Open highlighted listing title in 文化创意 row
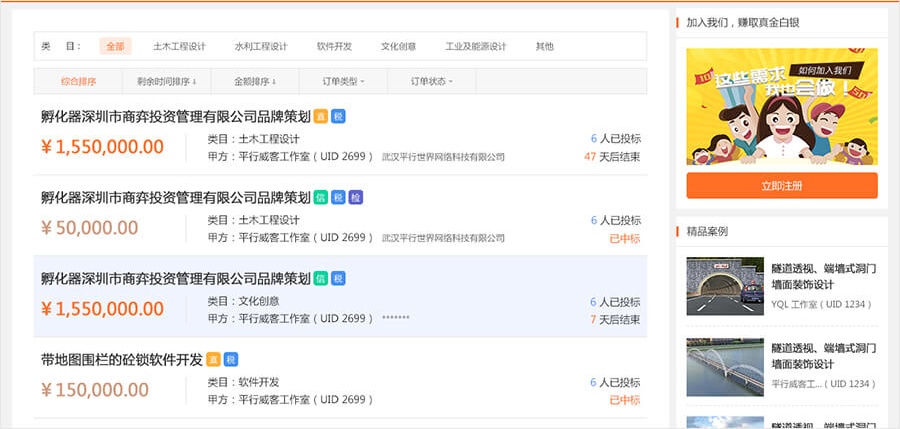900x429 pixels. (176, 279)
